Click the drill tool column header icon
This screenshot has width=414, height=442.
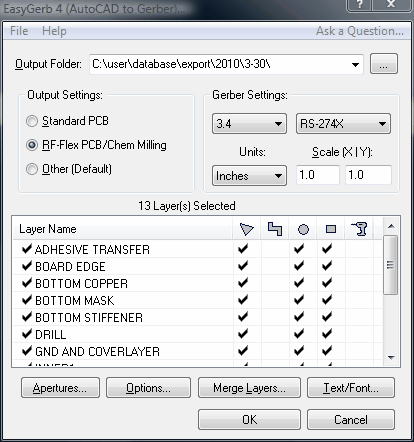coord(359,229)
